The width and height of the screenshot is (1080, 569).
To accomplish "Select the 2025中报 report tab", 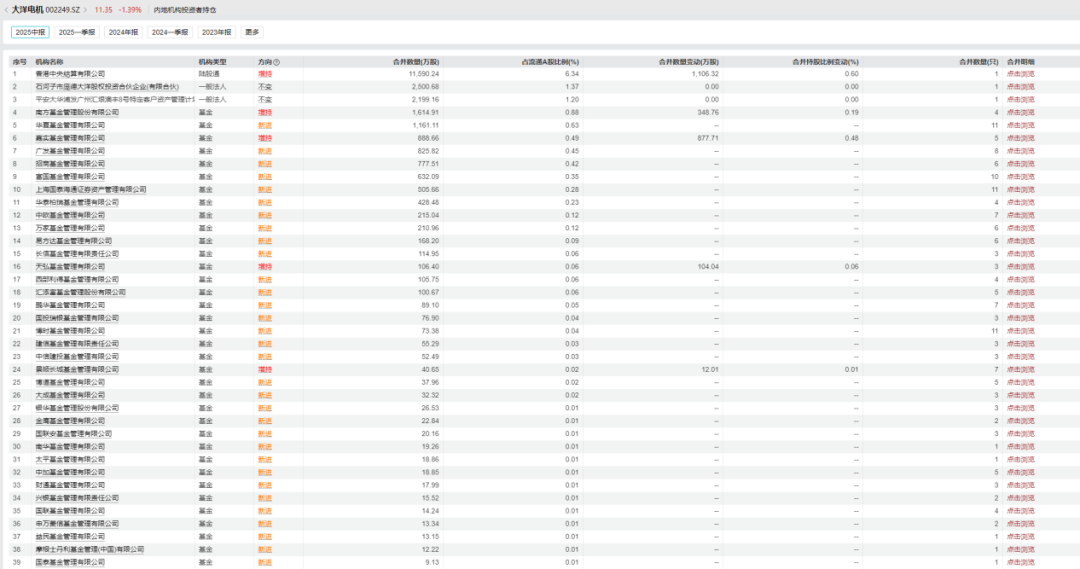I will (30, 32).
